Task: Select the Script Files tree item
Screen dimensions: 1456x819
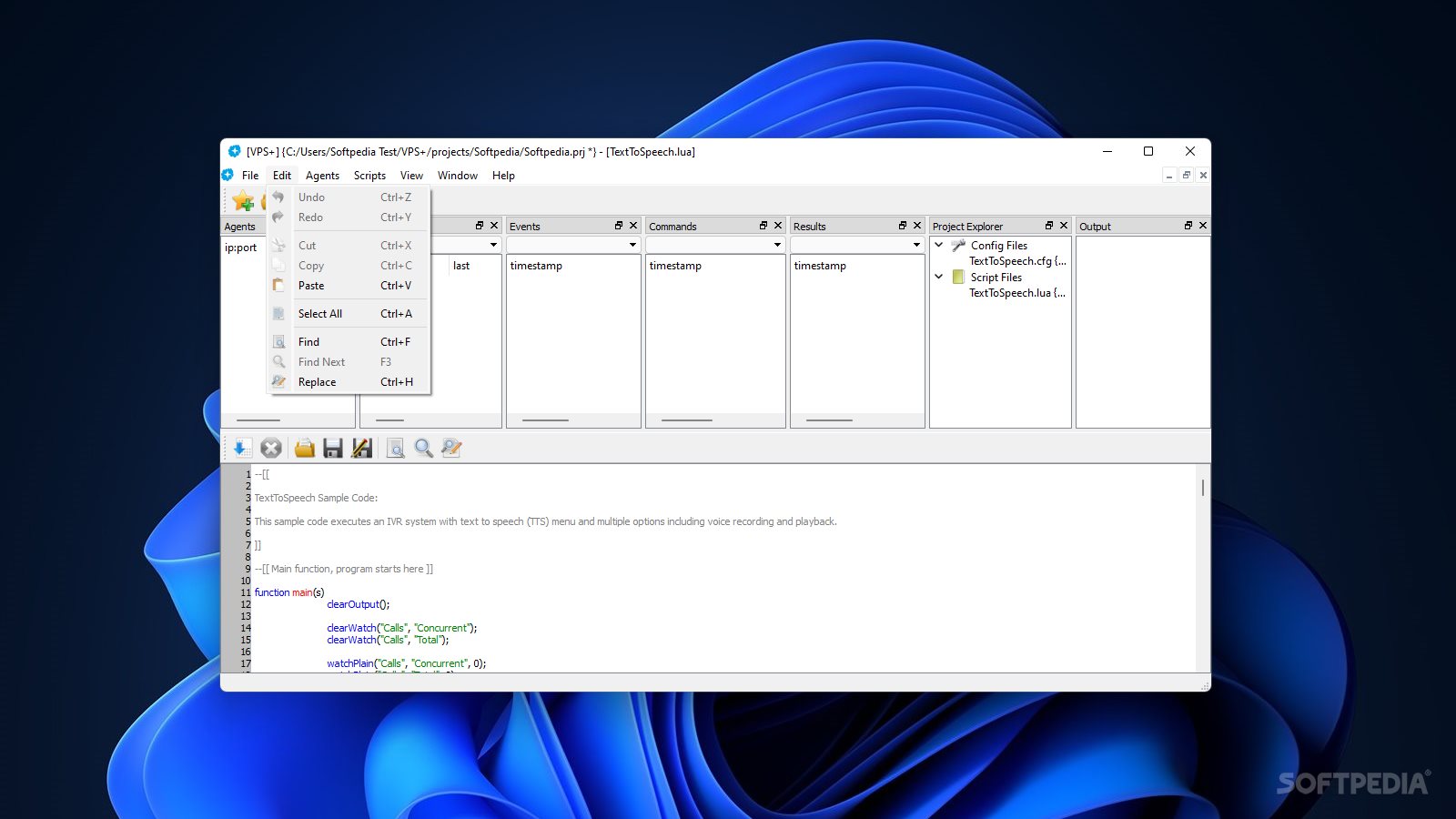Action: pos(996,278)
